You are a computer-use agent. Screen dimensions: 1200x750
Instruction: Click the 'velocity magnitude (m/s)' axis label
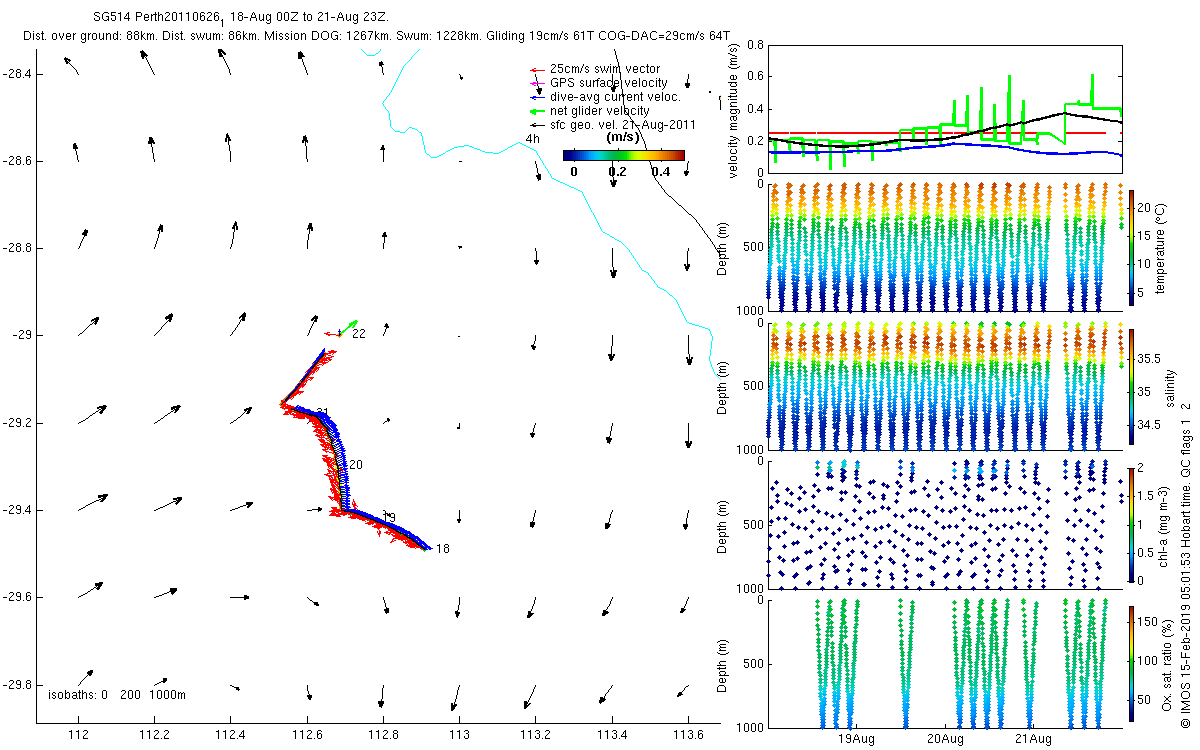[x=735, y=110]
